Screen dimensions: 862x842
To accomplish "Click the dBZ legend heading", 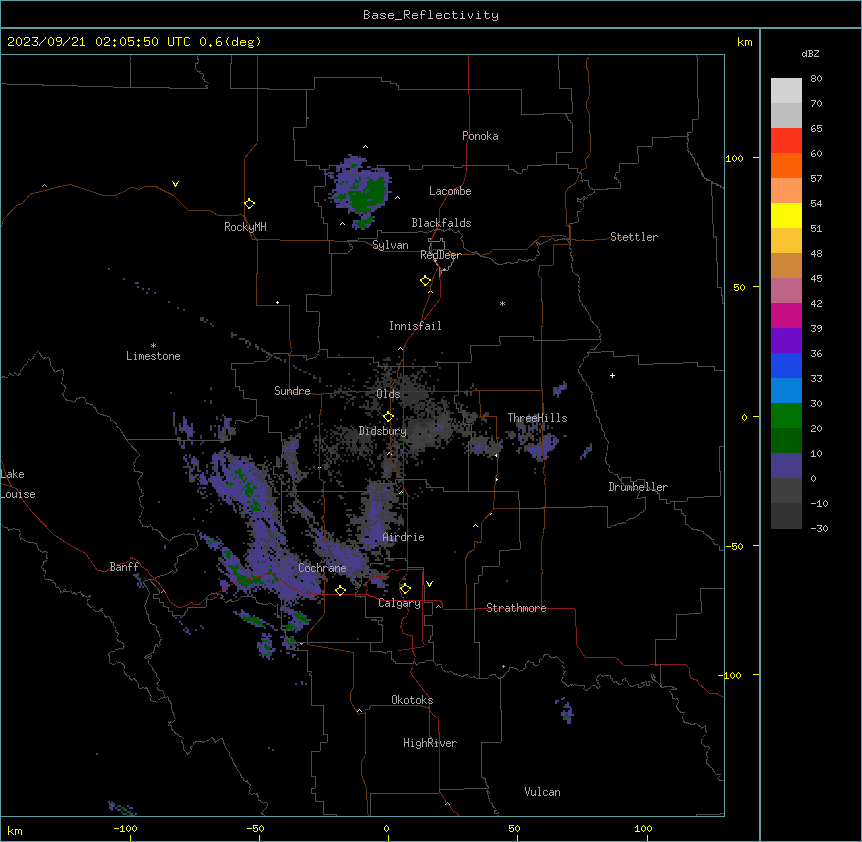I will tap(810, 53).
